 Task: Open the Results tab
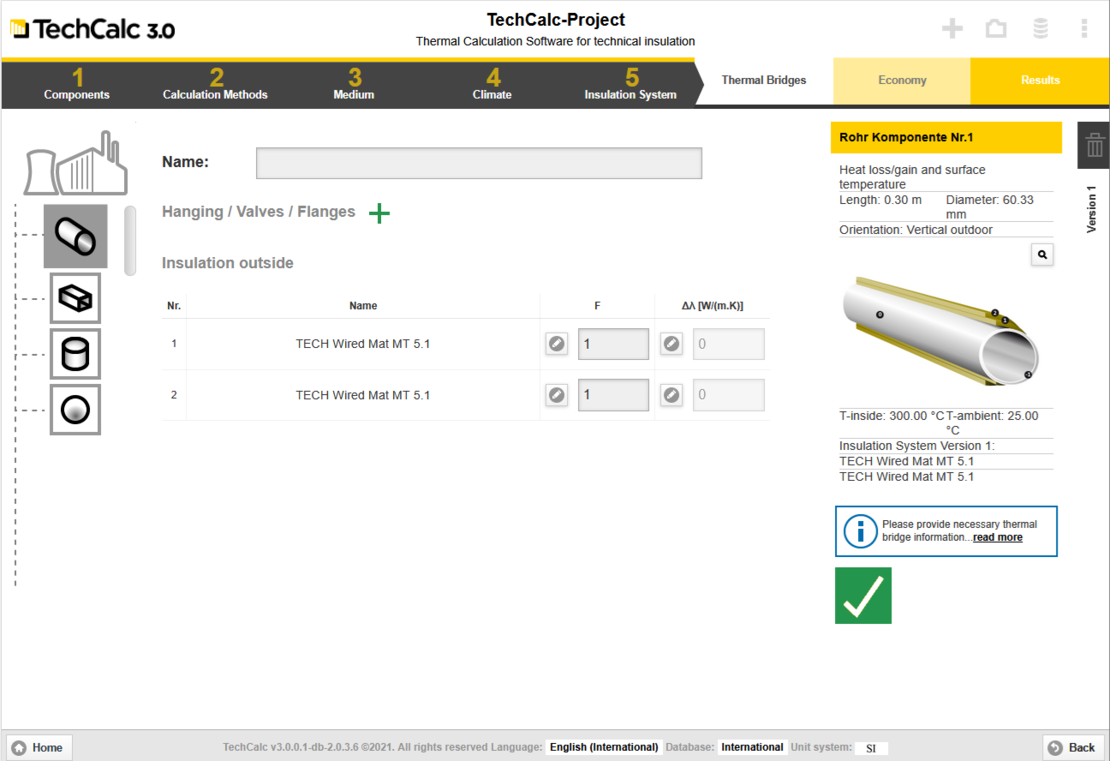pyautogui.click(x=1040, y=80)
